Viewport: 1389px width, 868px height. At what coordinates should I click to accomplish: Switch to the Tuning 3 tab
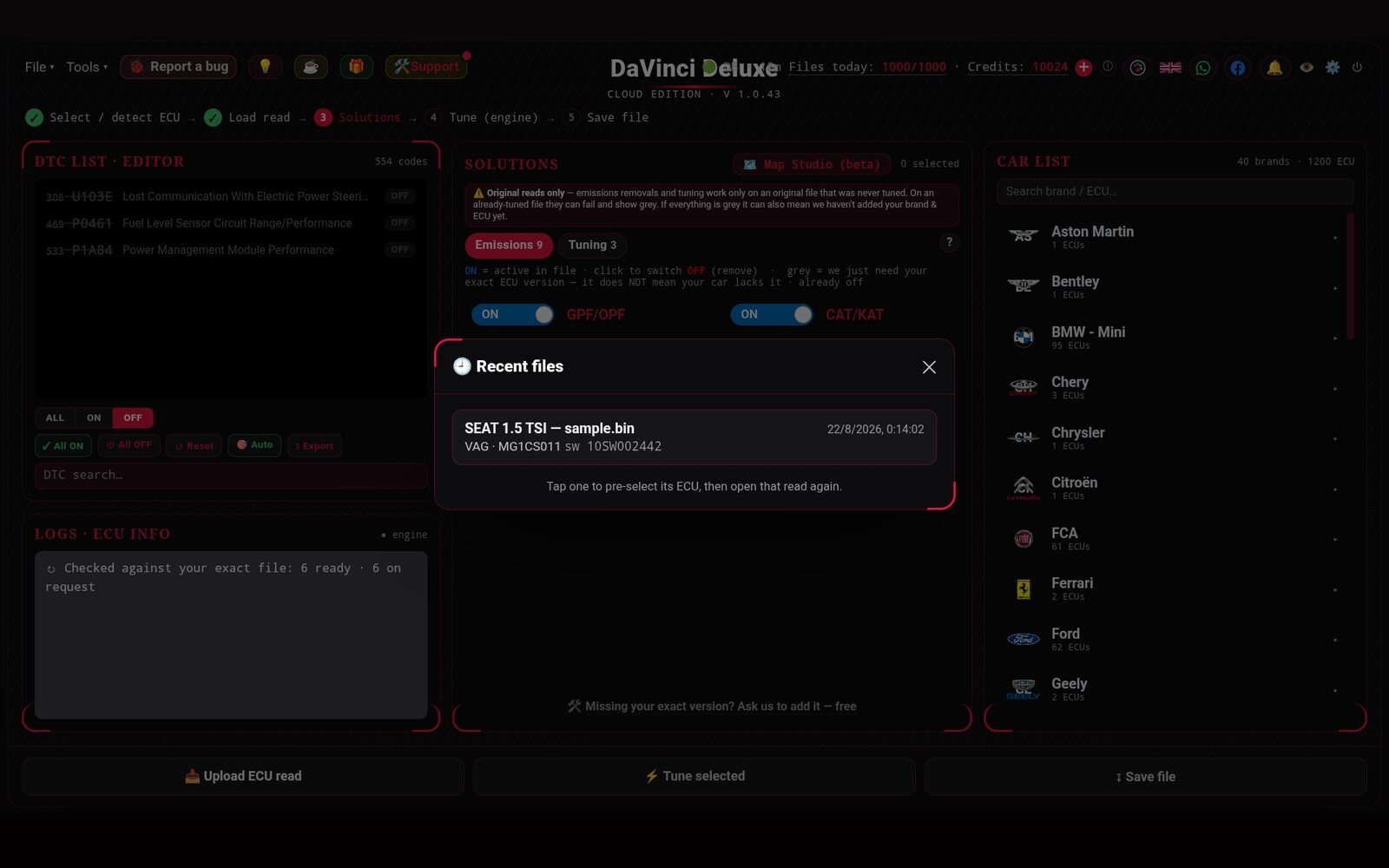[592, 245]
